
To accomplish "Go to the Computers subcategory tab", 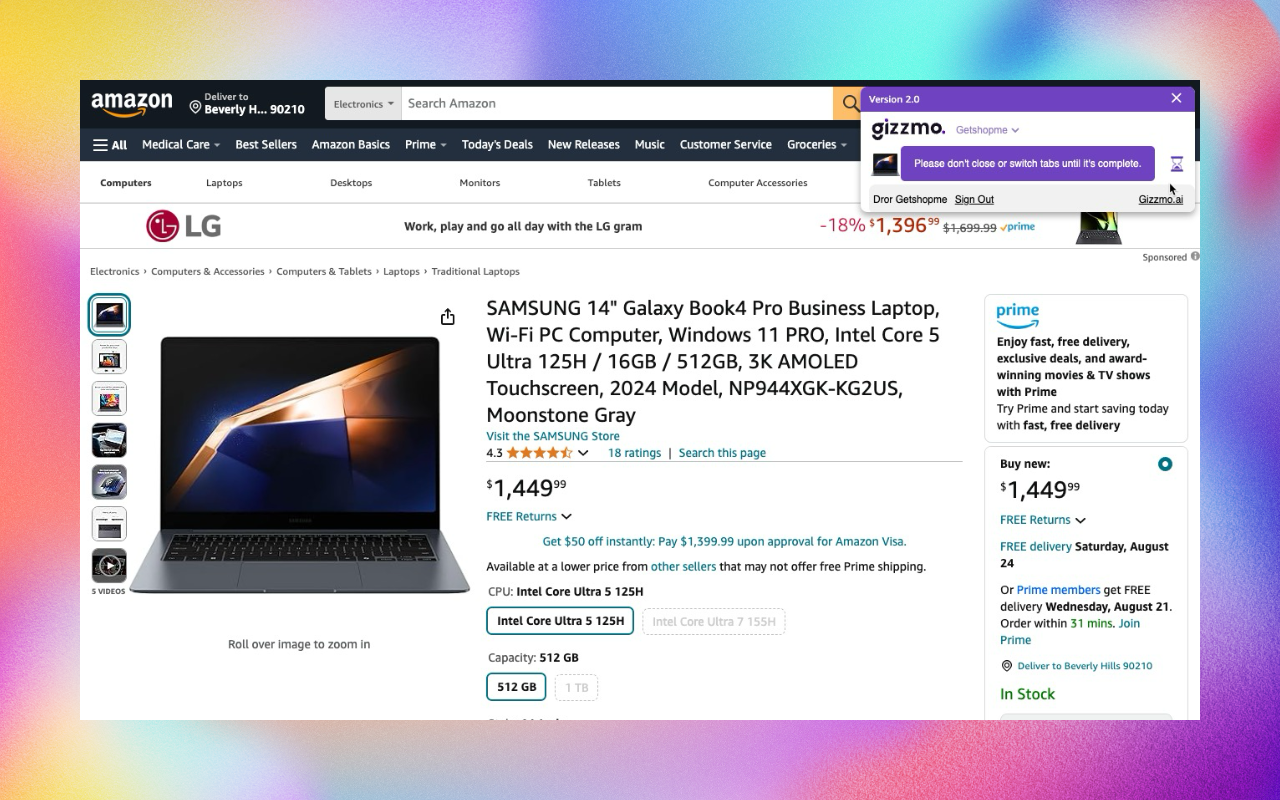I will click(126, 183).
